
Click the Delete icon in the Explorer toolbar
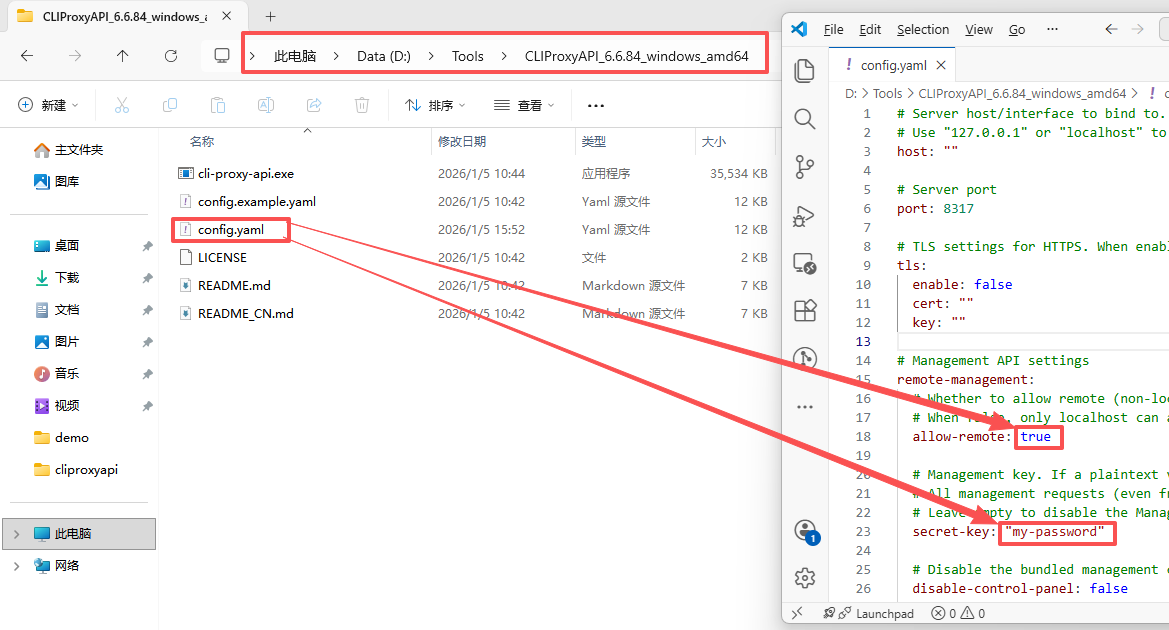click(361, 104)
